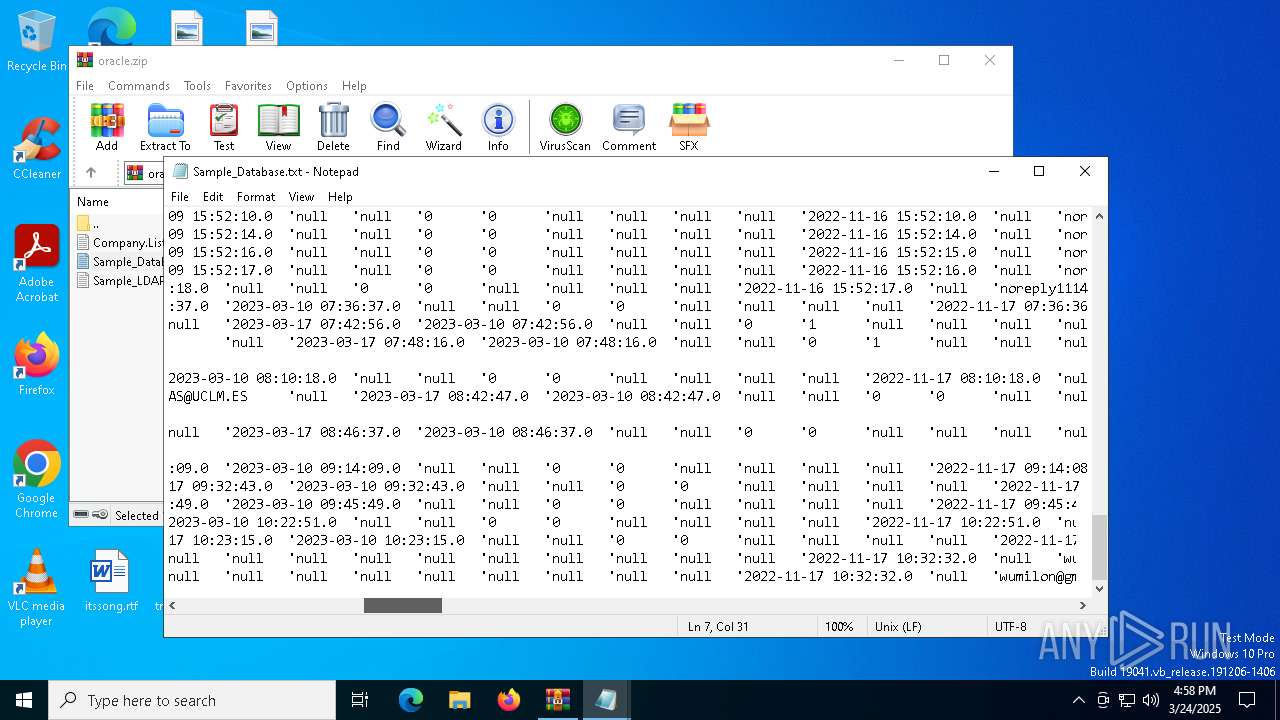Viewport: 1280px width, 720px height.
Task: Select the Sample_LDAP file row in WinRAR
Action: pos(119,280)
